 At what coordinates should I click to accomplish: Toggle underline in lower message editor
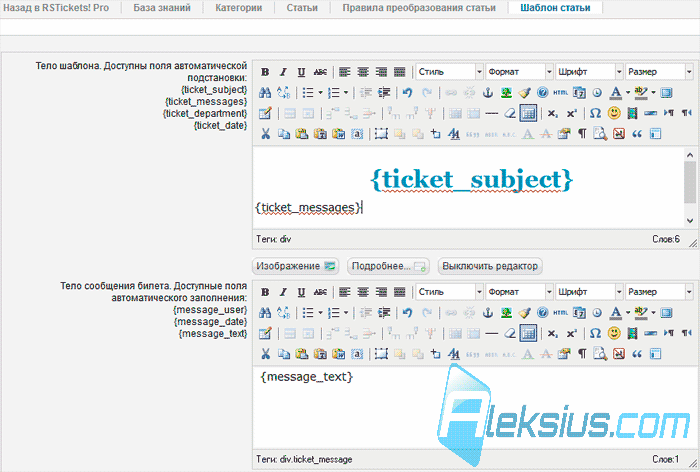coord(301,292)
